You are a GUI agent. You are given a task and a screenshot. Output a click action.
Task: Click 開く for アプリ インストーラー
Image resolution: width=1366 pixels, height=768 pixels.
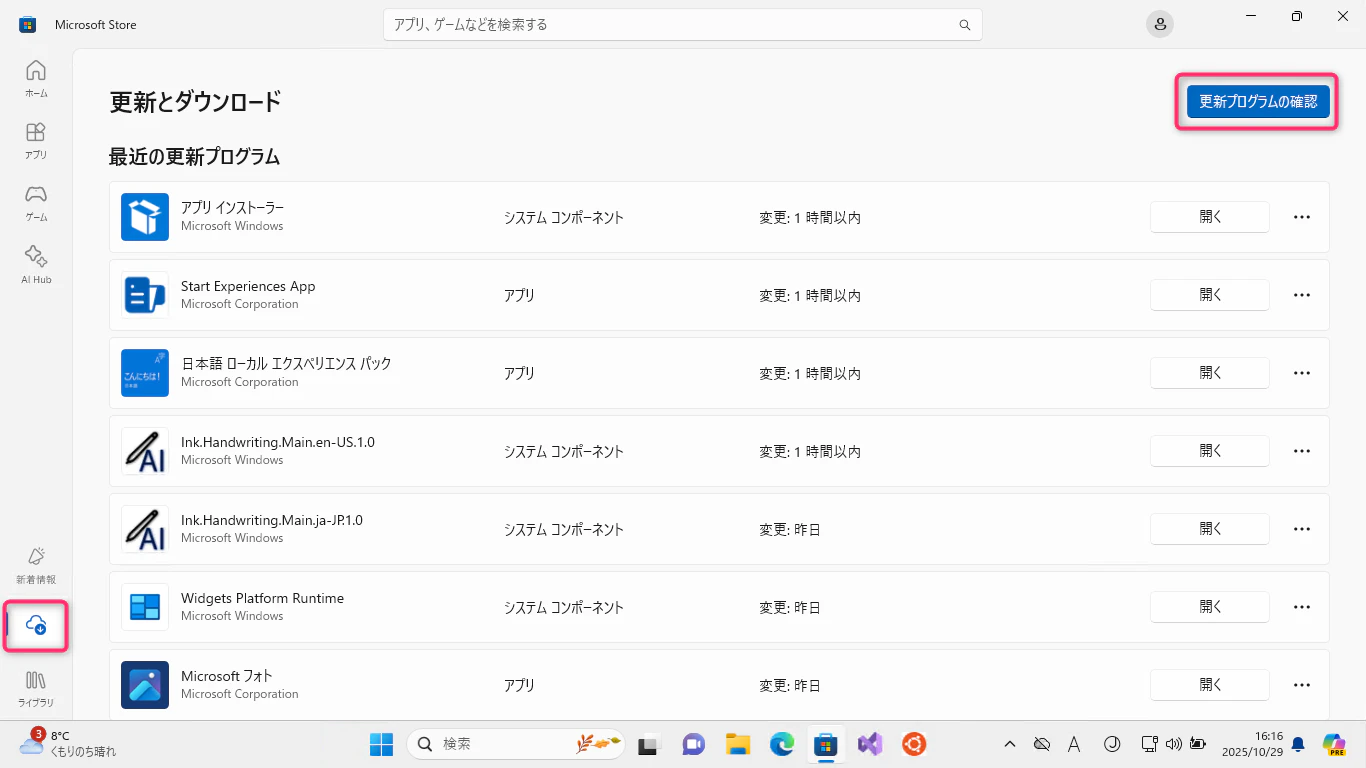1210,217
